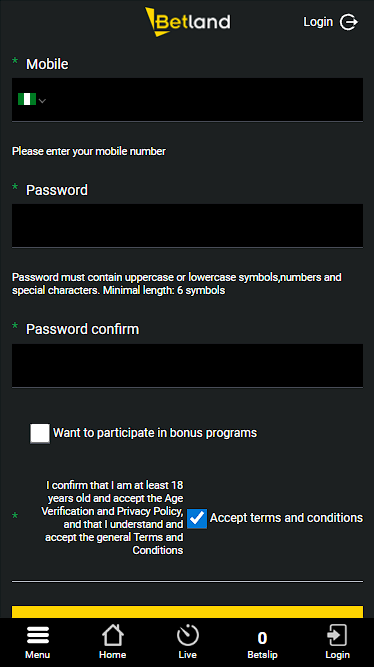The width and height of the screenshot is (374, 667).
Task: Select the Menu tab label
Action: (x=37, y=655)
